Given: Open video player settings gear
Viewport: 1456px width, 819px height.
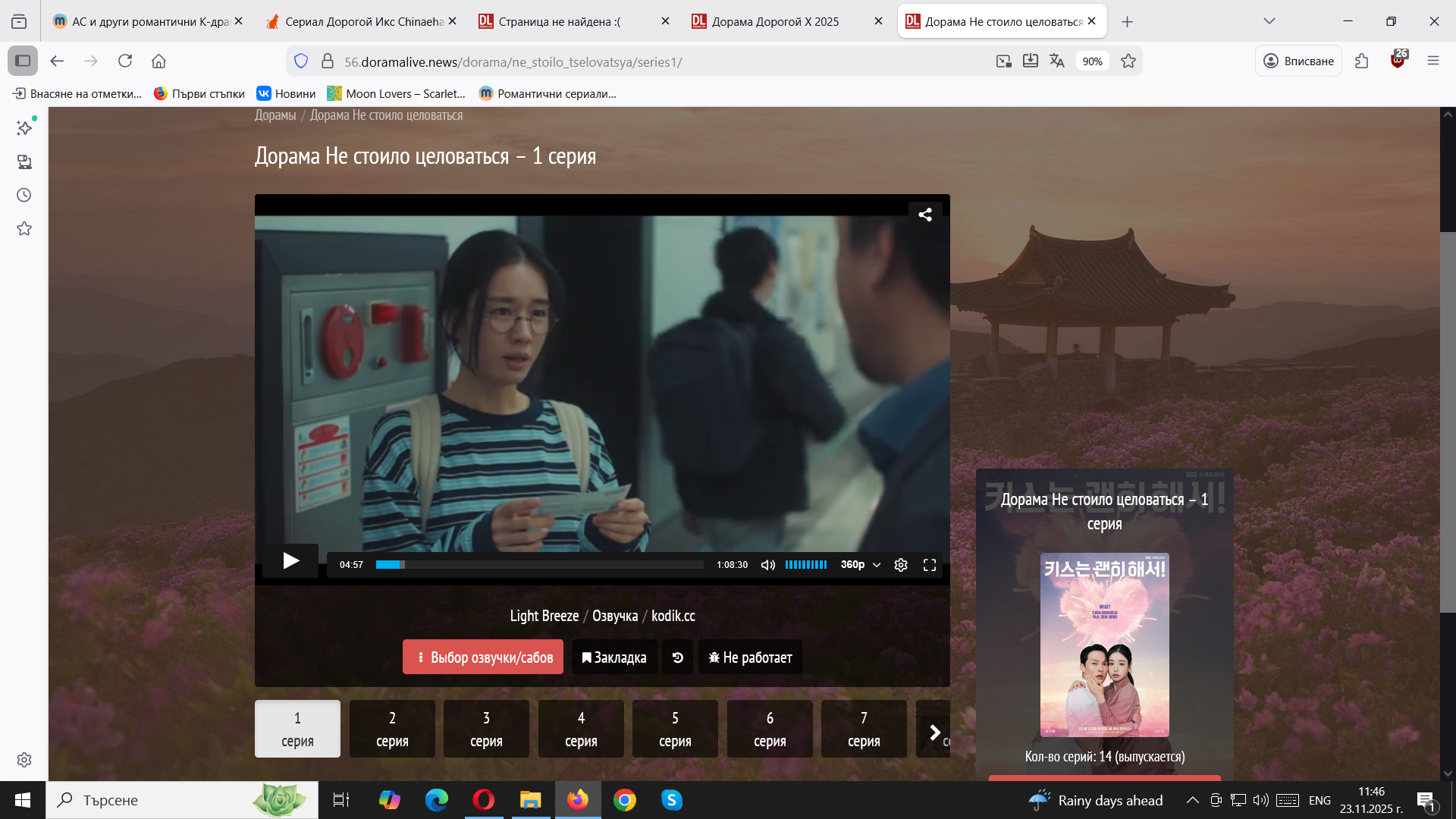Looking at the screenshot, I should coord(901,565).
